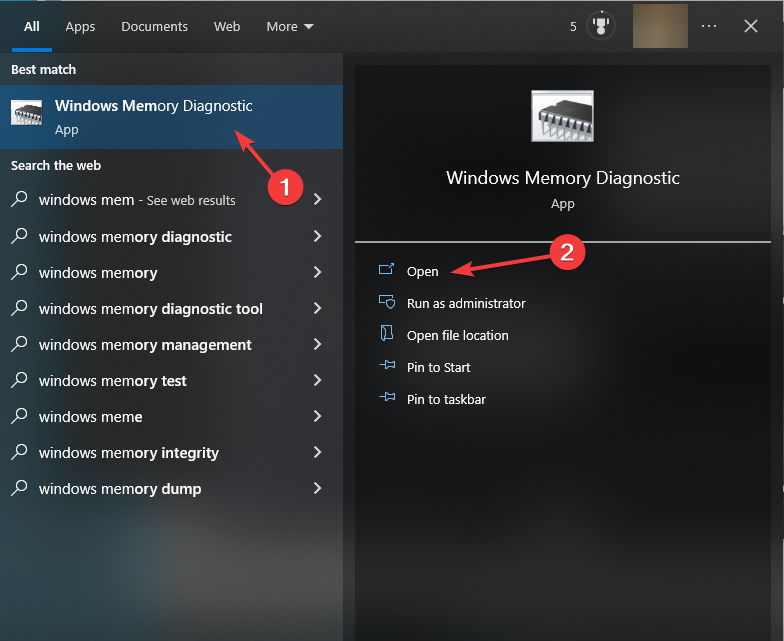Click the memory chip icon in best match
784x641 pixels.
26,112
